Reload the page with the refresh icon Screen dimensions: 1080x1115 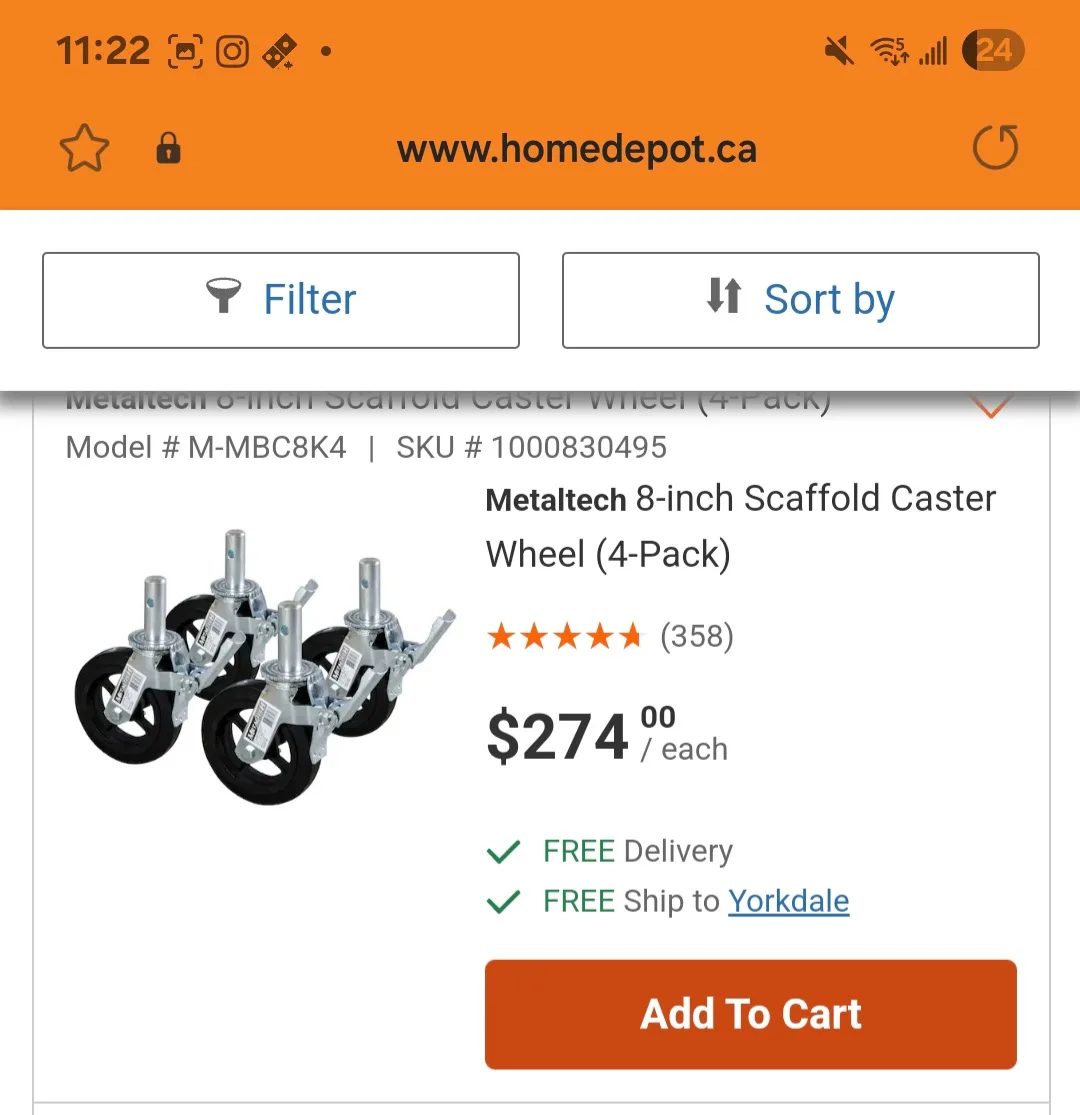995,147
